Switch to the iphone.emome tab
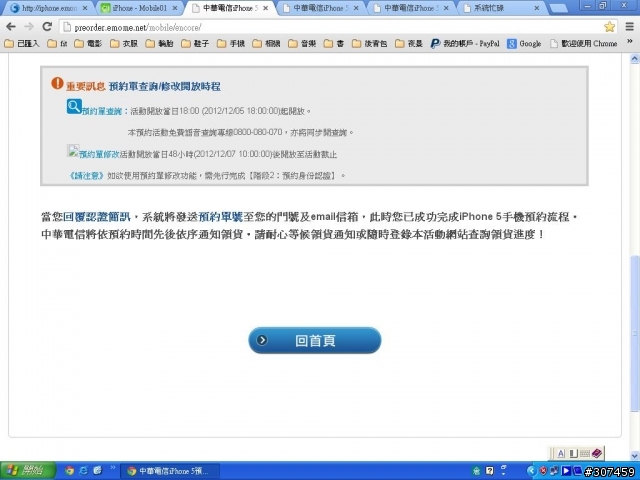The width and height of the screenshot is (640, 480). [49, 8]
